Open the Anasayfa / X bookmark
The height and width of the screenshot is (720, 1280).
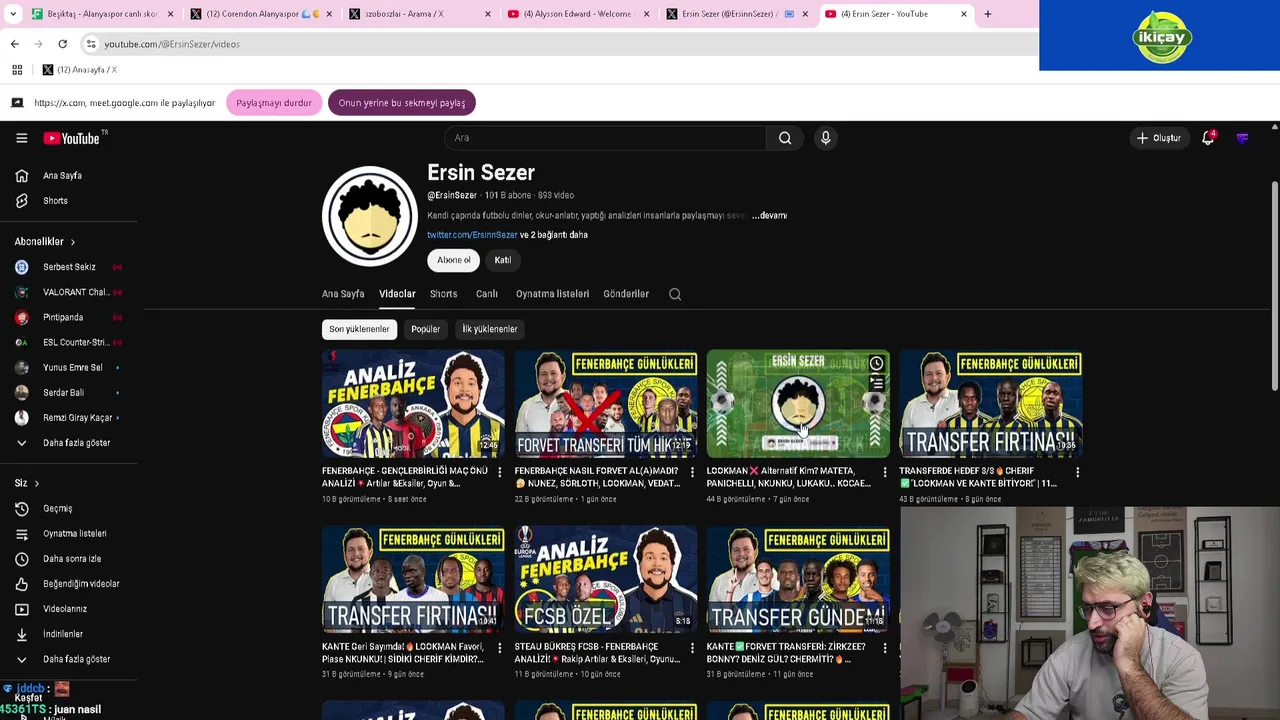point(79,70)
